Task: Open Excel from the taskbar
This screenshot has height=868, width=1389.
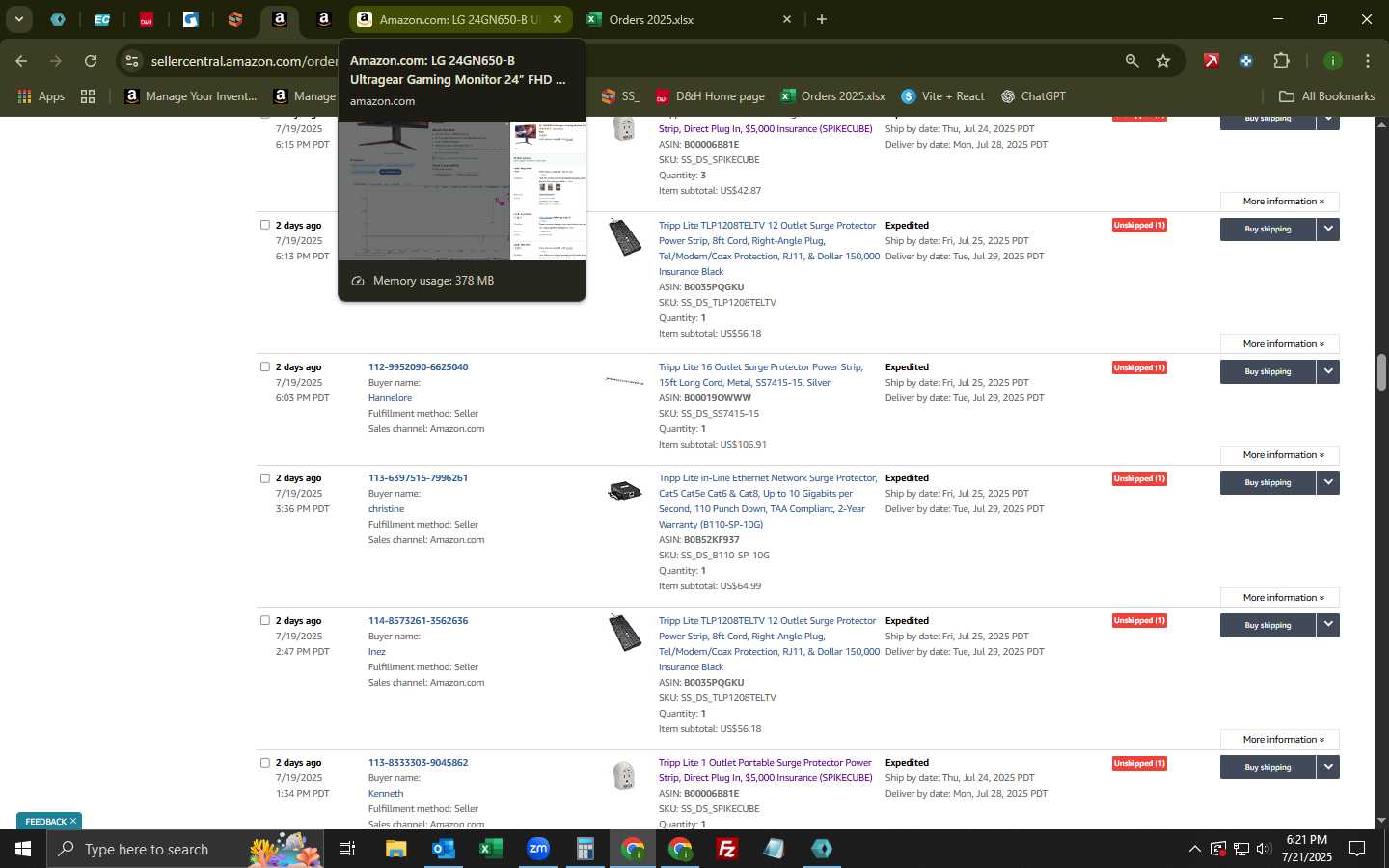Action: pyautogui.click(x=490, y=849)
